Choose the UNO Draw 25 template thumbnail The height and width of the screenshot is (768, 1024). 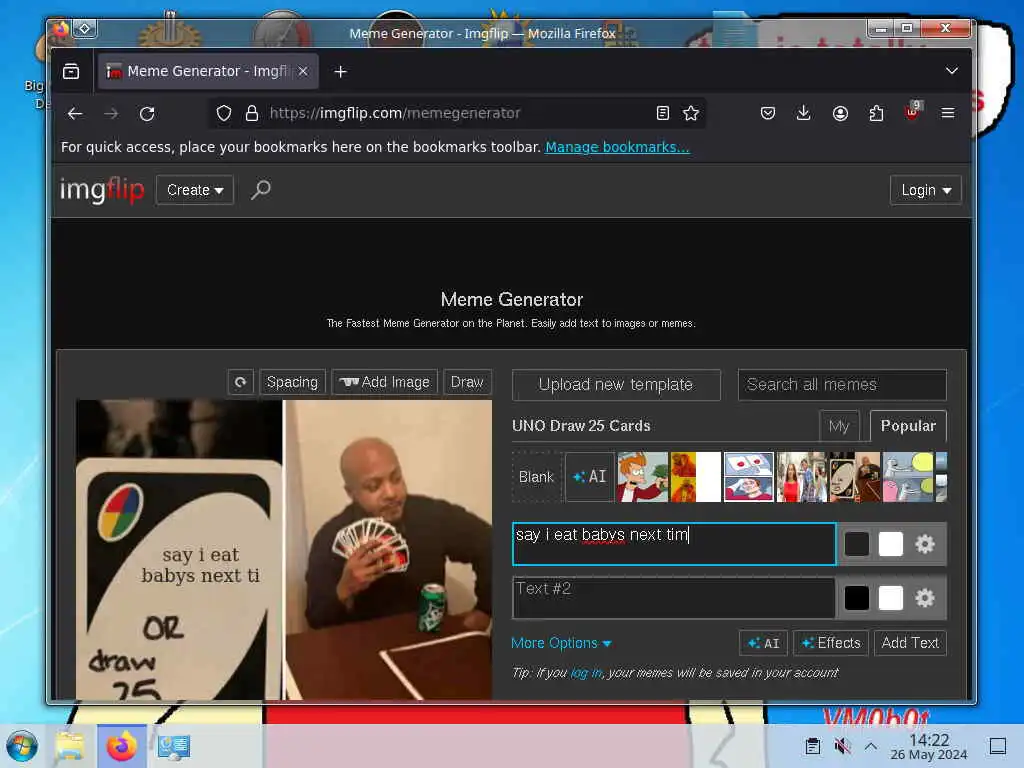(855, 477)
